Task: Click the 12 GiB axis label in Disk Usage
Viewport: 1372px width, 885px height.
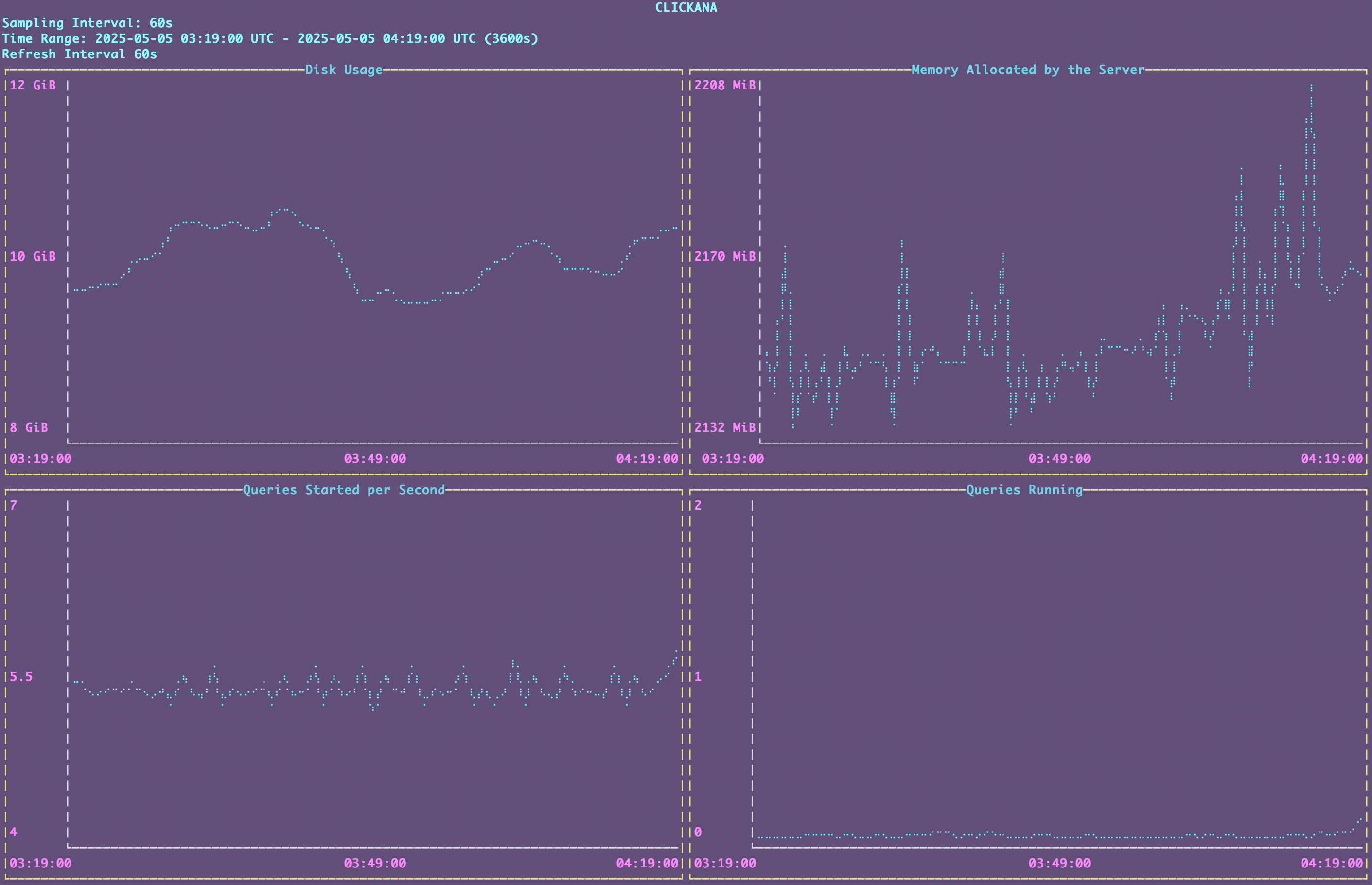Action: tap(33, 85)
